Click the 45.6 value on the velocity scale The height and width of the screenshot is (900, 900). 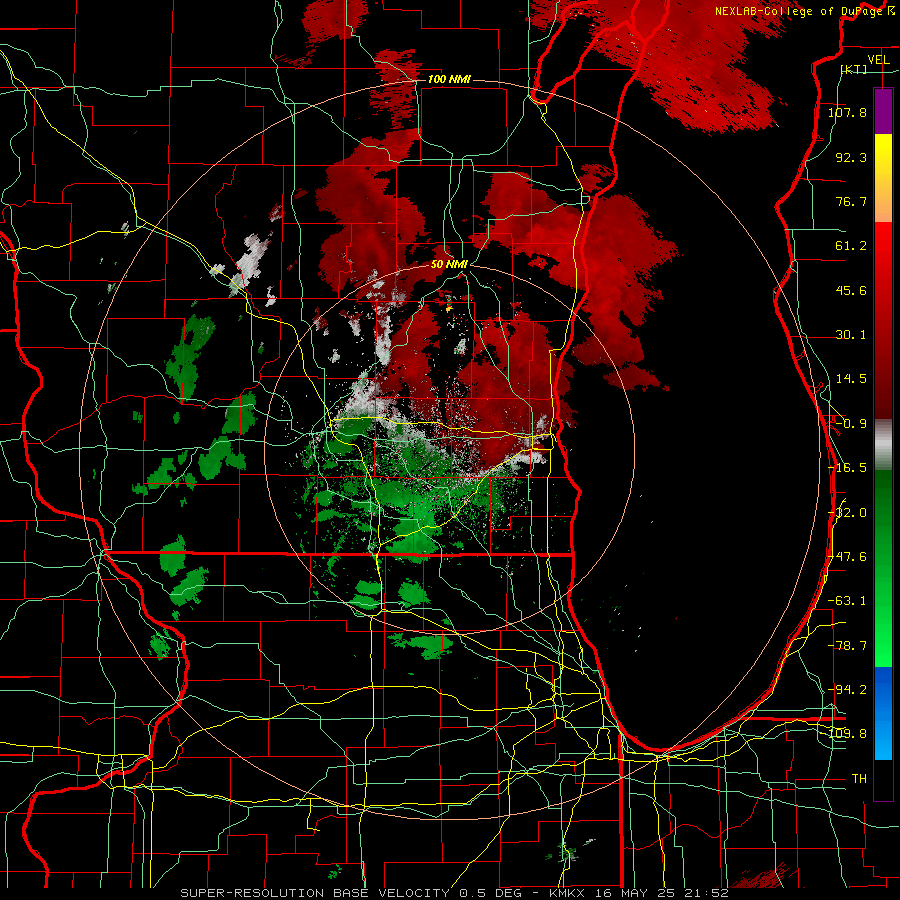[x=851, y=290]
